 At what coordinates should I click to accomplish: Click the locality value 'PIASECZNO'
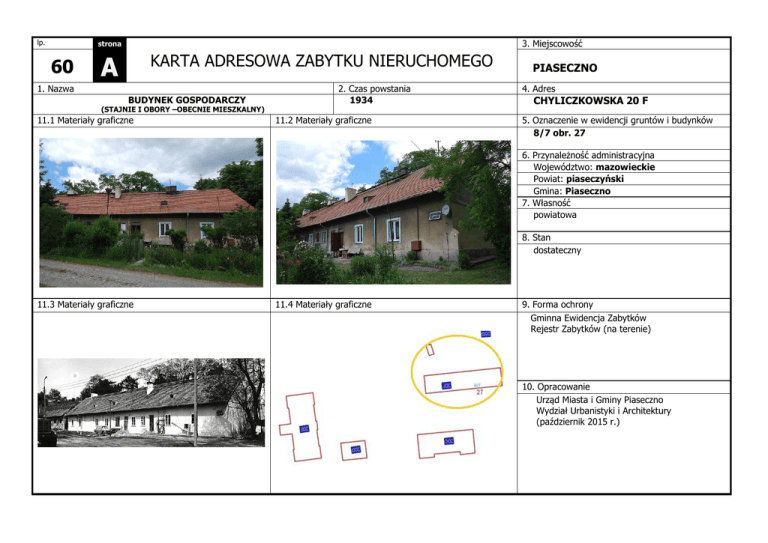(x=565, y=69)
